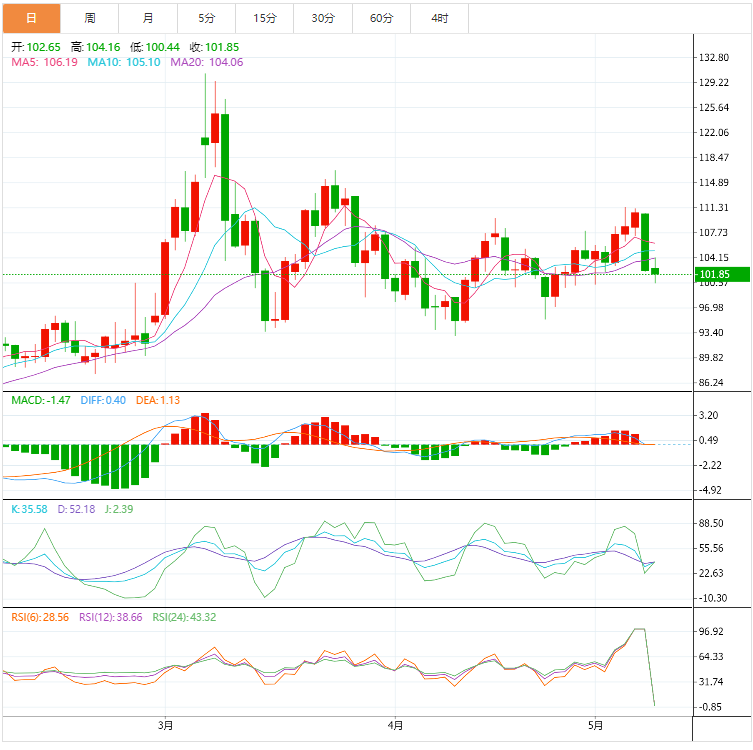Click the DIFF: 0.40 indicator label
753x750 pixels.
pos(103,400)
